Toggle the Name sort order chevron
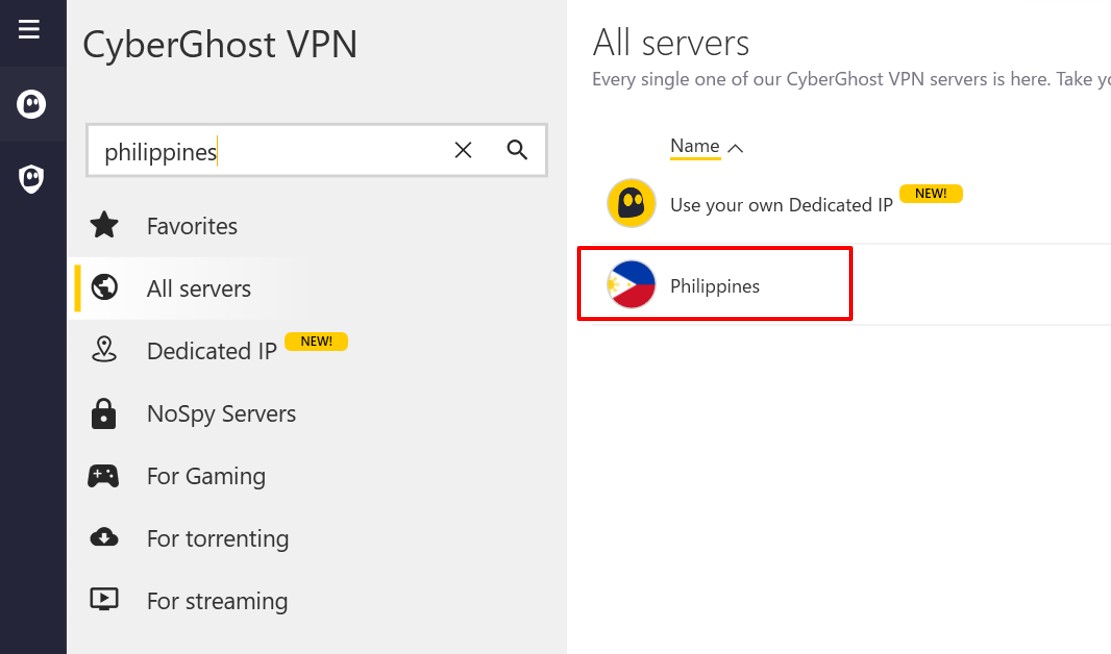The height and width of the screenshot is (654, 1111). tap(736, 147)
